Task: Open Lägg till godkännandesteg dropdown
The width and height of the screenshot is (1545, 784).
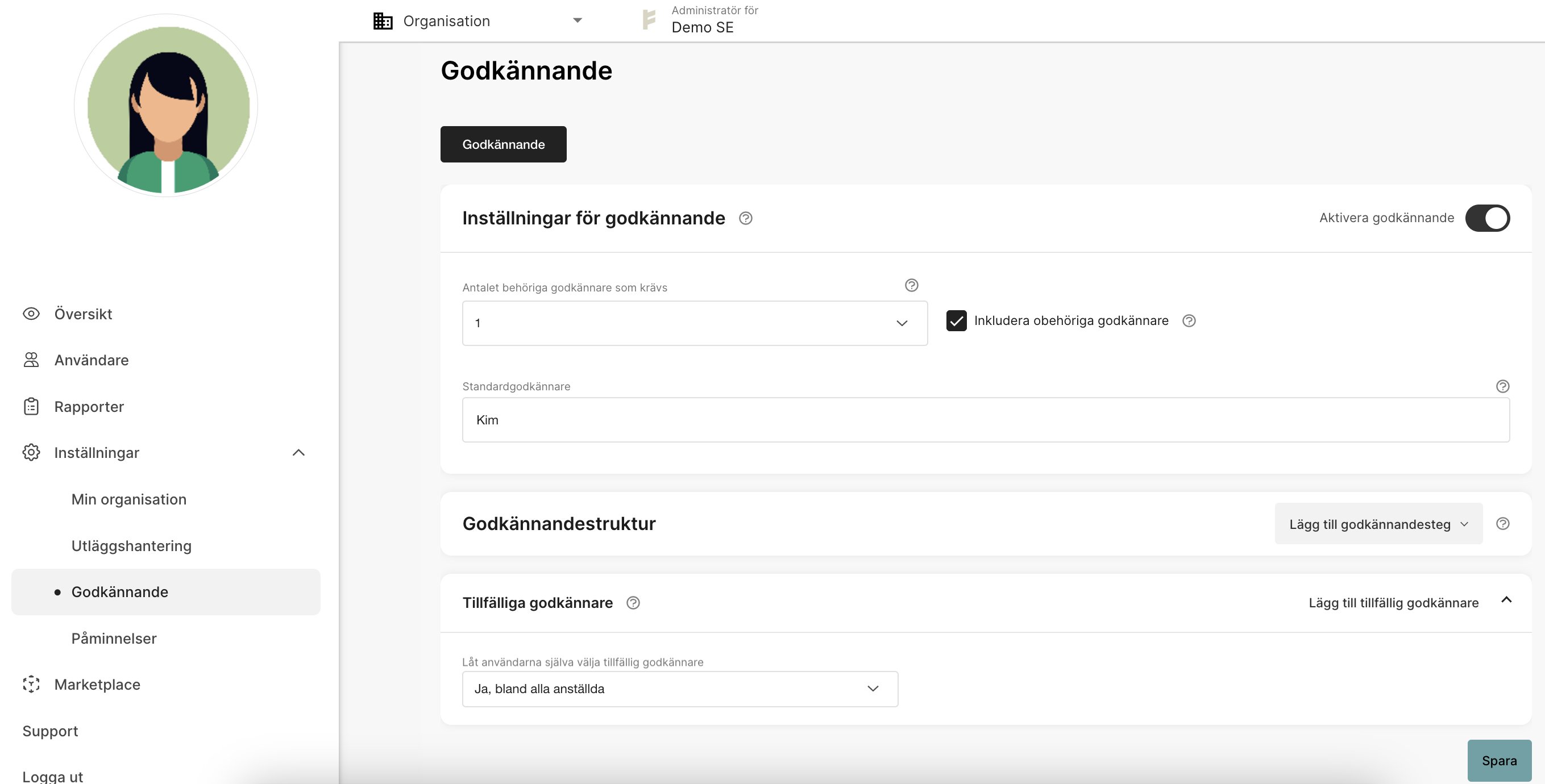Action: pyautogui.click(x=1378, y=524)
